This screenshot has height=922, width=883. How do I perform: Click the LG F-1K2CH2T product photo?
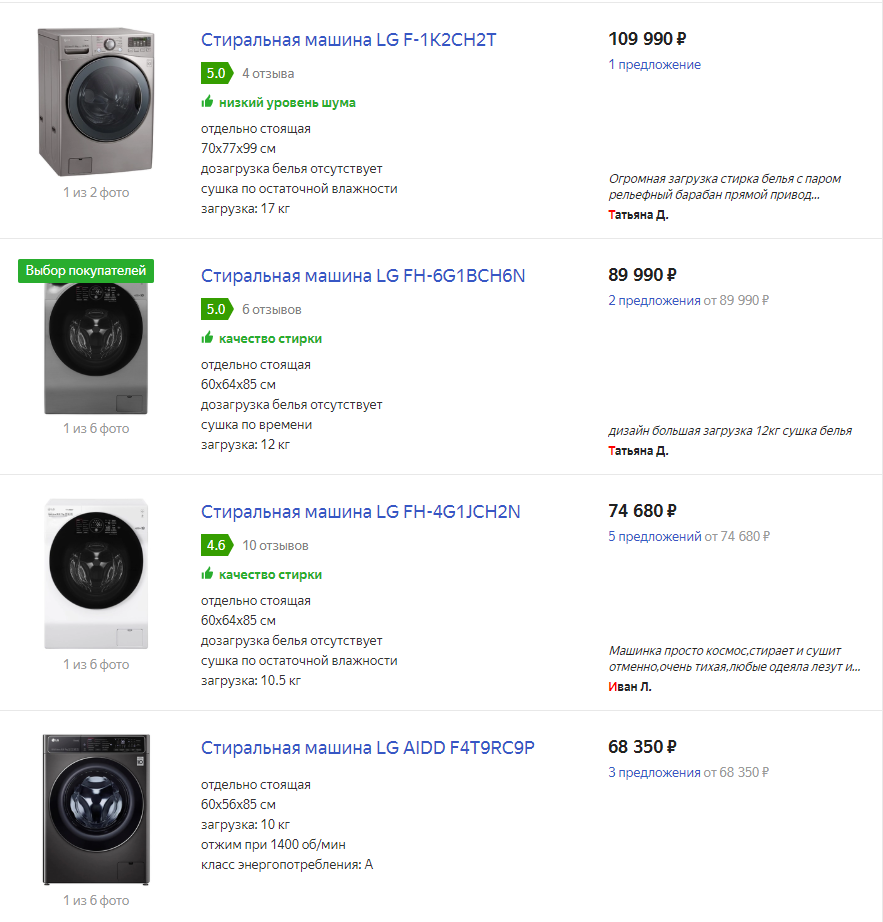[x=95, y=102]
